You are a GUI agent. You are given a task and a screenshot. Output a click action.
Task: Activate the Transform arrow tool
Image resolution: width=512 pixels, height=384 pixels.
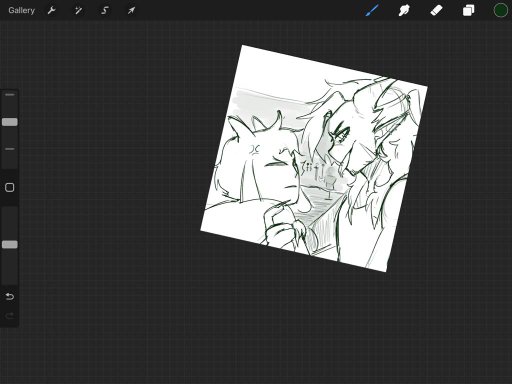[x=131, y=11]
